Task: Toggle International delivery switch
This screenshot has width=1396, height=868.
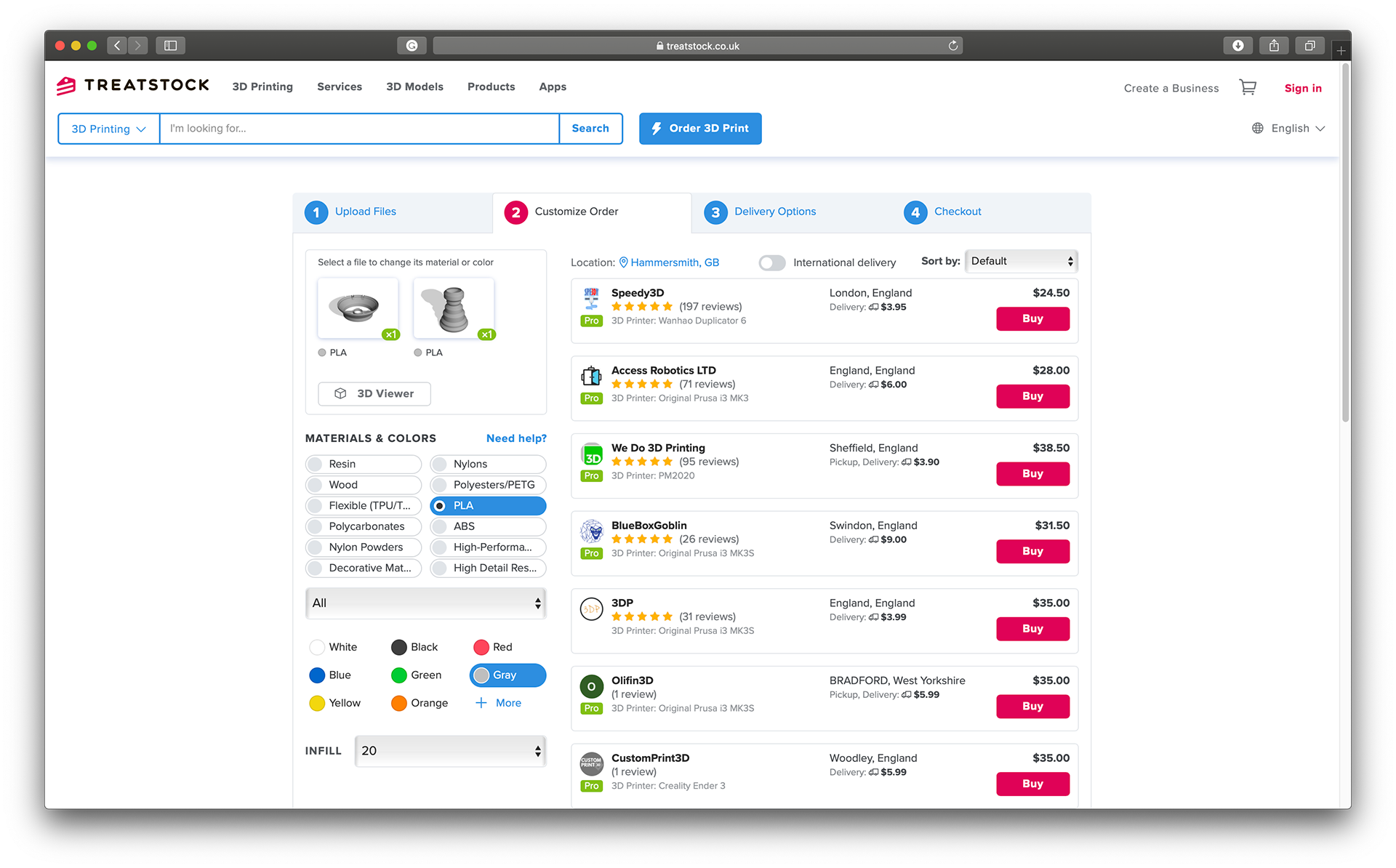Action: click(x=772, y=262)
